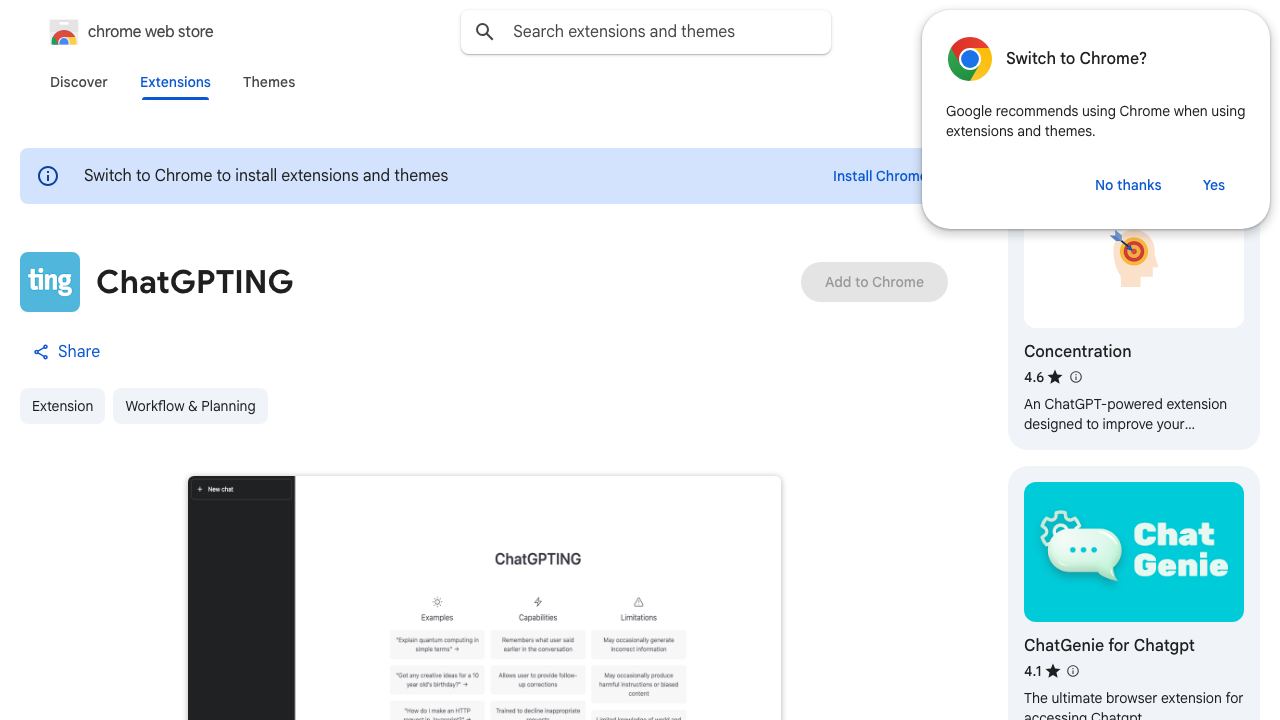Viewport: 1280px width, 720px height.
Task: Click the Add to Chrome button
Action: (874, 282)
